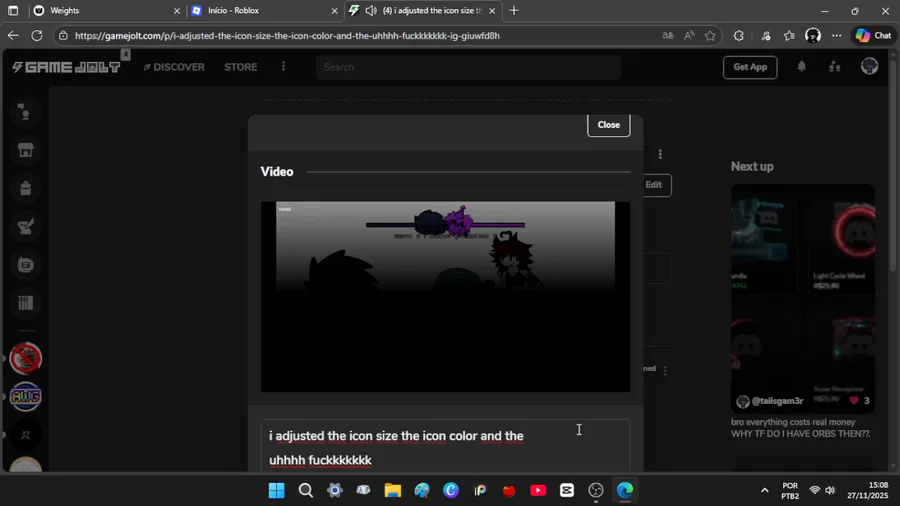Toggle read aloud icon in address bar

689,36
